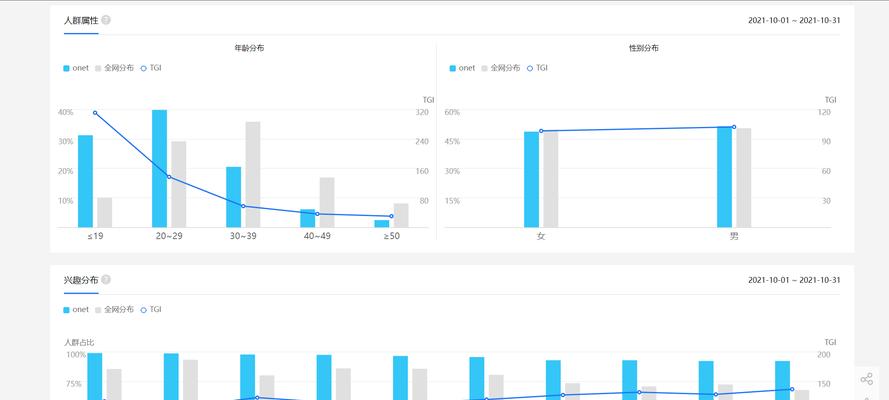Click the 性别分布 chart title
The image size is (889, 400).
644,48
